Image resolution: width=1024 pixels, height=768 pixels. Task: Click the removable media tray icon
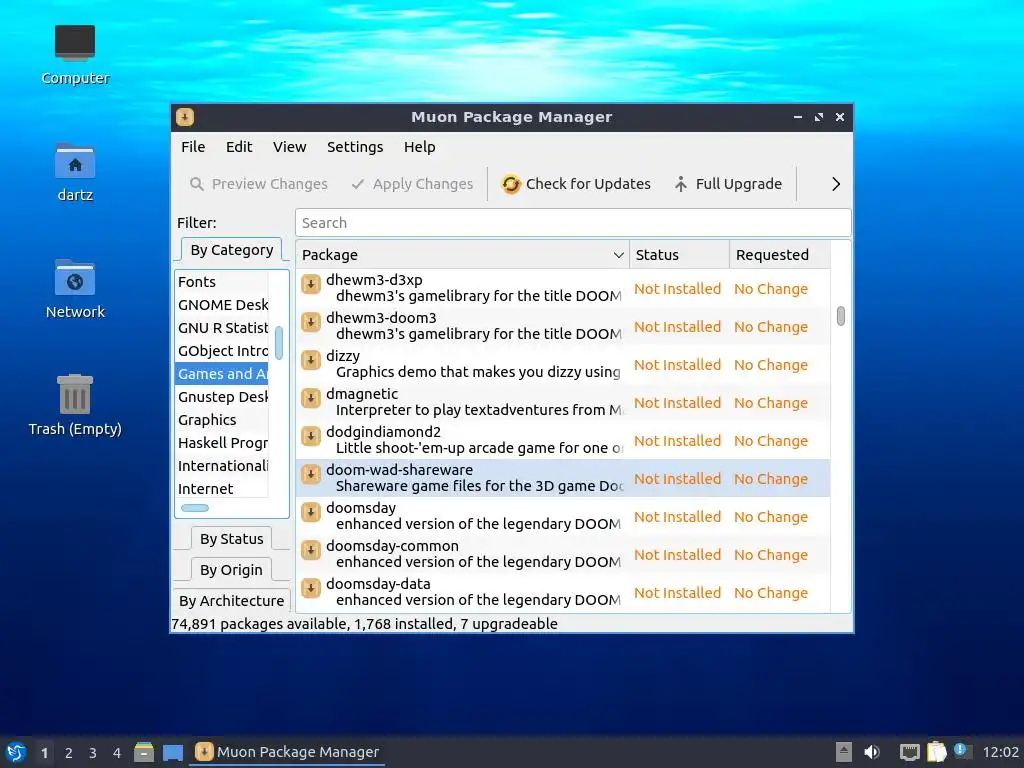pyautogui.click(x=844, y=752)
